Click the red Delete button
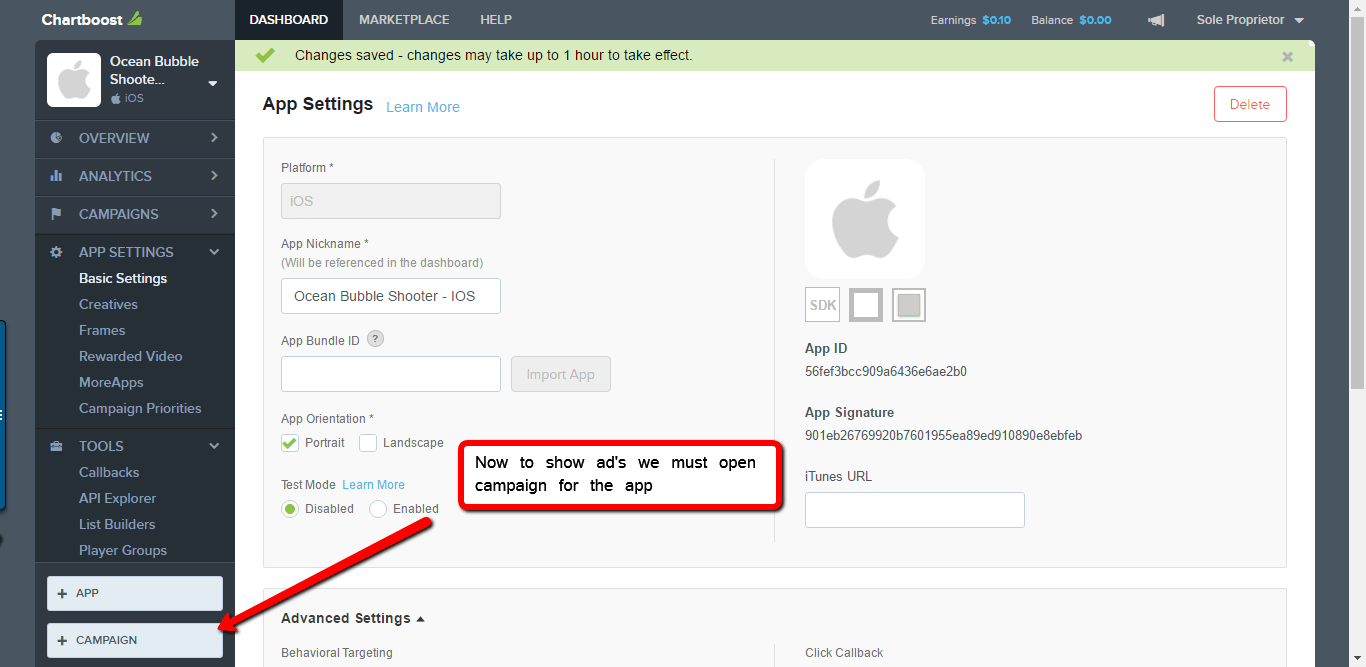The height and width of the screenshot is (667, 1366). pyautogui.click(x=1250, y=104)
